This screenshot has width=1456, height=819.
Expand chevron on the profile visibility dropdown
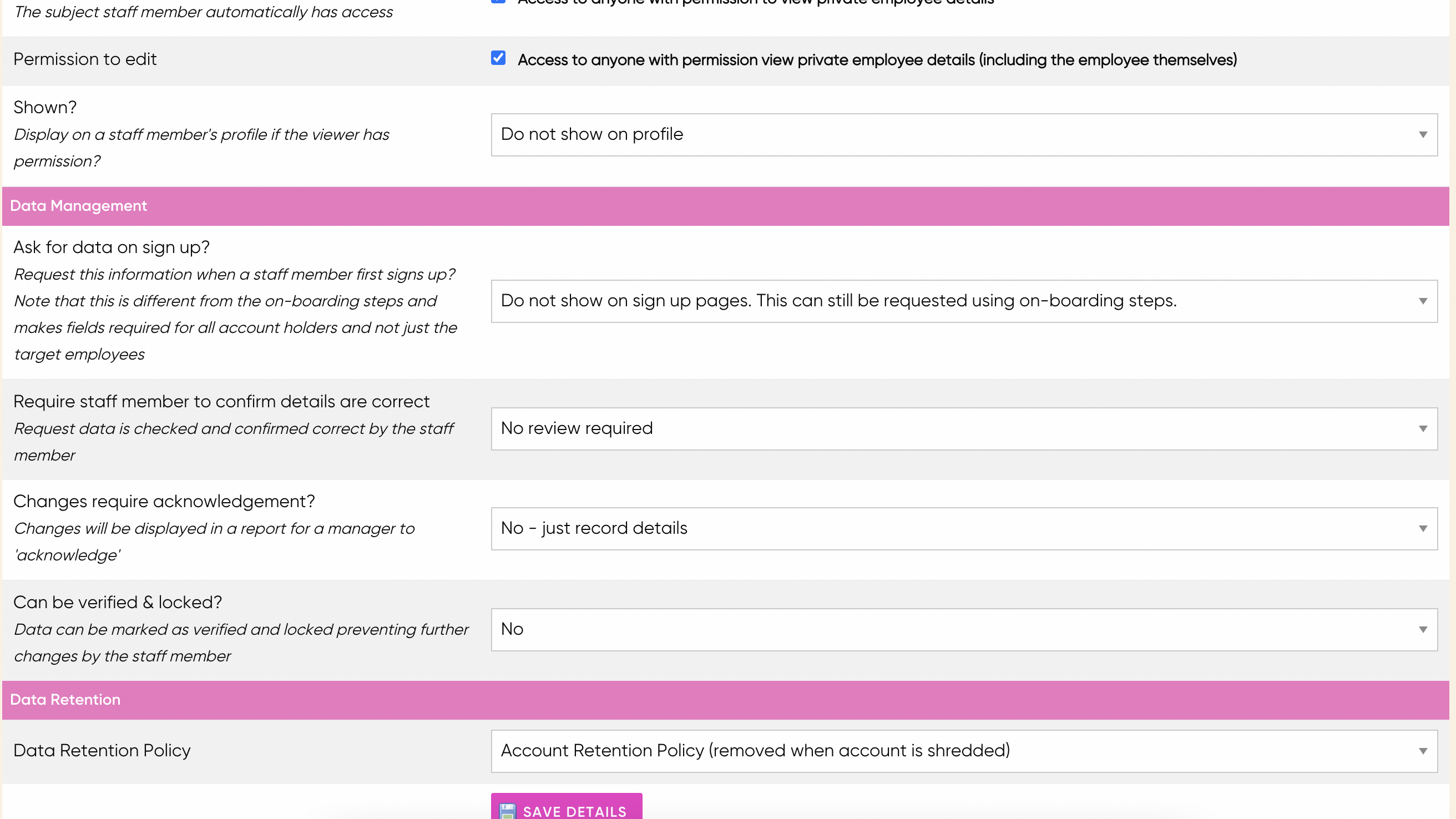click(1423, 134)
